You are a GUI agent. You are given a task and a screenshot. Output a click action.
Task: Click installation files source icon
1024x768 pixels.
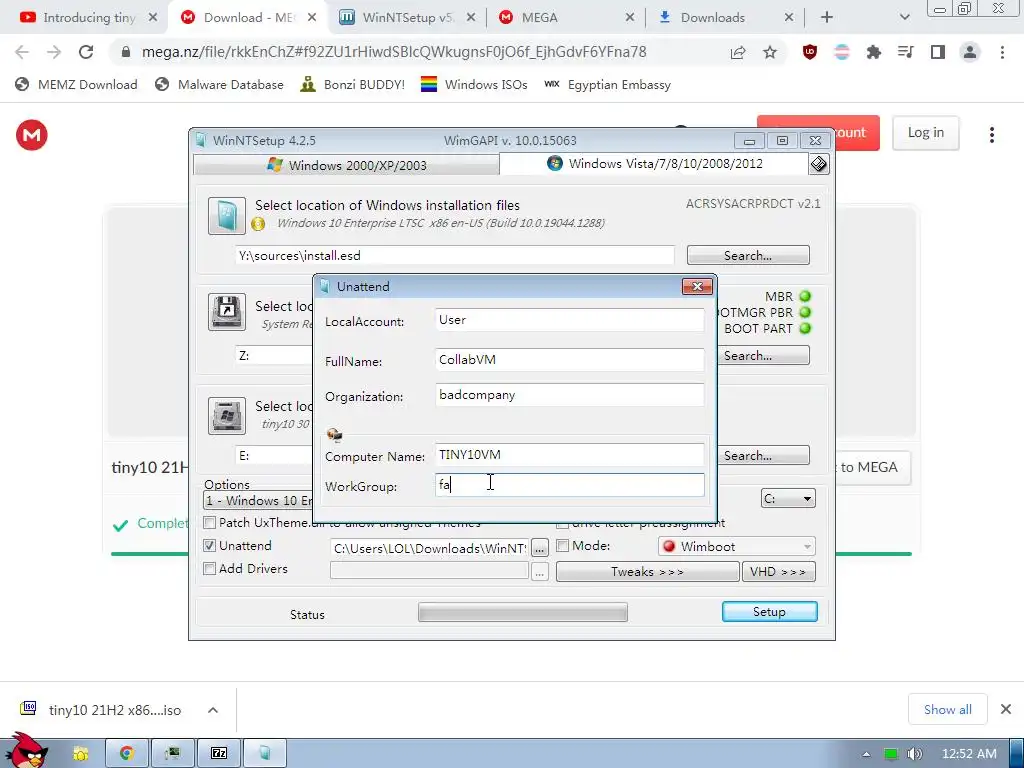[227, 216]
